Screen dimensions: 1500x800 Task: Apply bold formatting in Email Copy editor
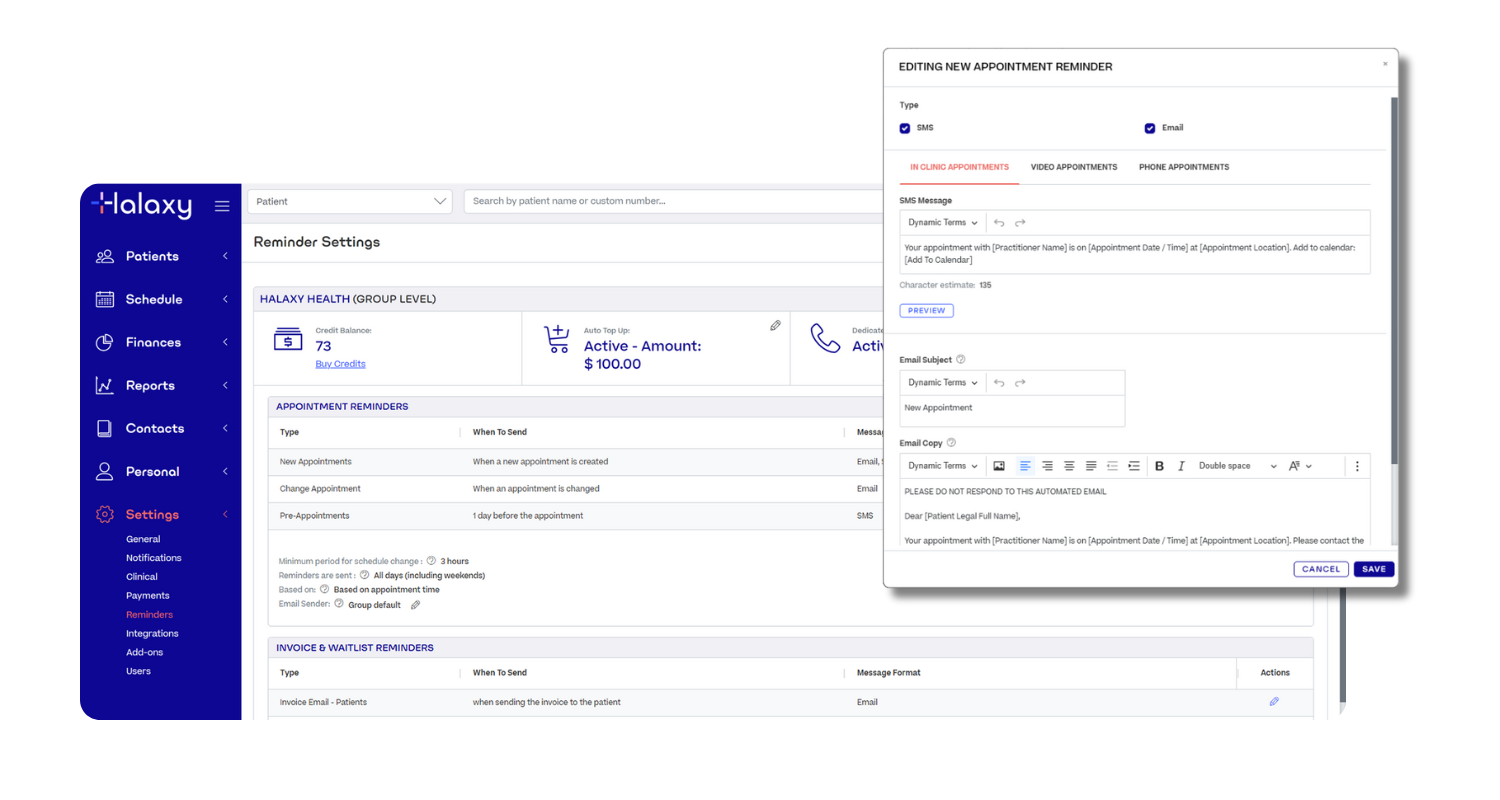pyautogui.click(x=1159, y=466)
